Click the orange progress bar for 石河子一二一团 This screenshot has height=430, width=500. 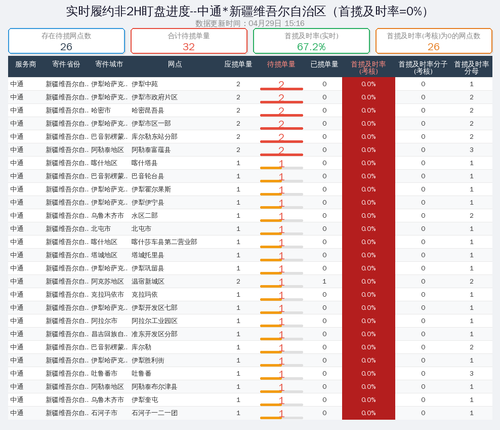pos(281,418)
